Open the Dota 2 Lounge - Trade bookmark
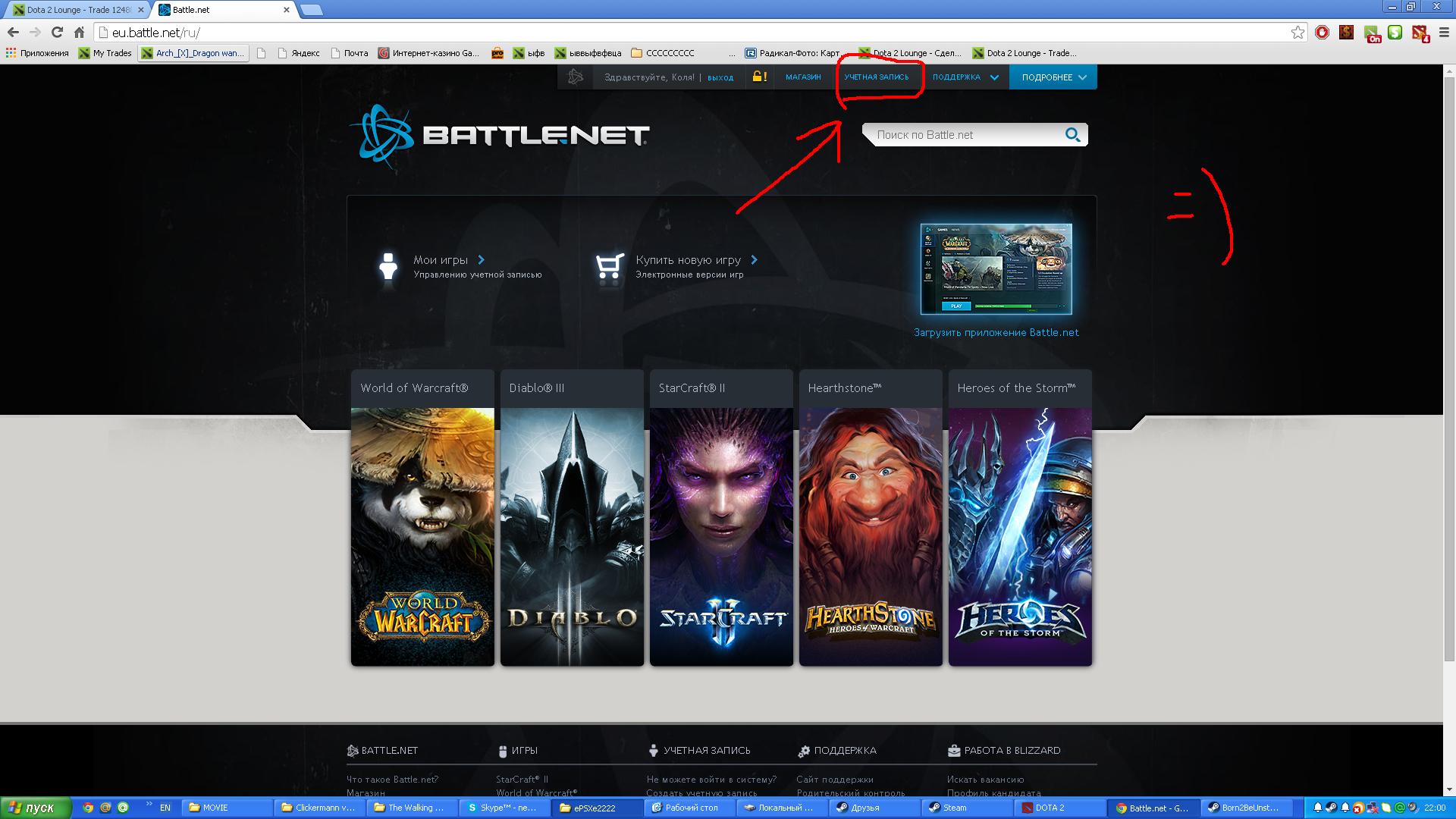1456x819 pixels. tap(1025, 53)
